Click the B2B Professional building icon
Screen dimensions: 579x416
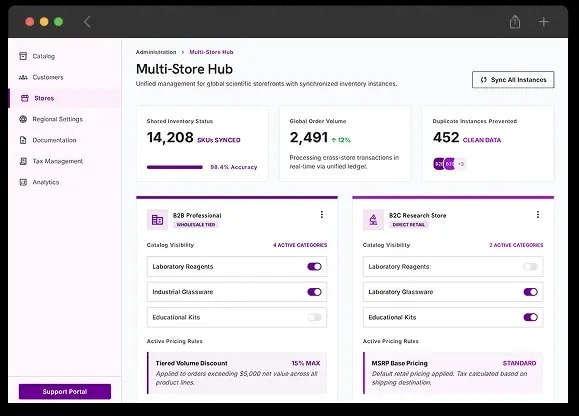click(x=157, y=220)
